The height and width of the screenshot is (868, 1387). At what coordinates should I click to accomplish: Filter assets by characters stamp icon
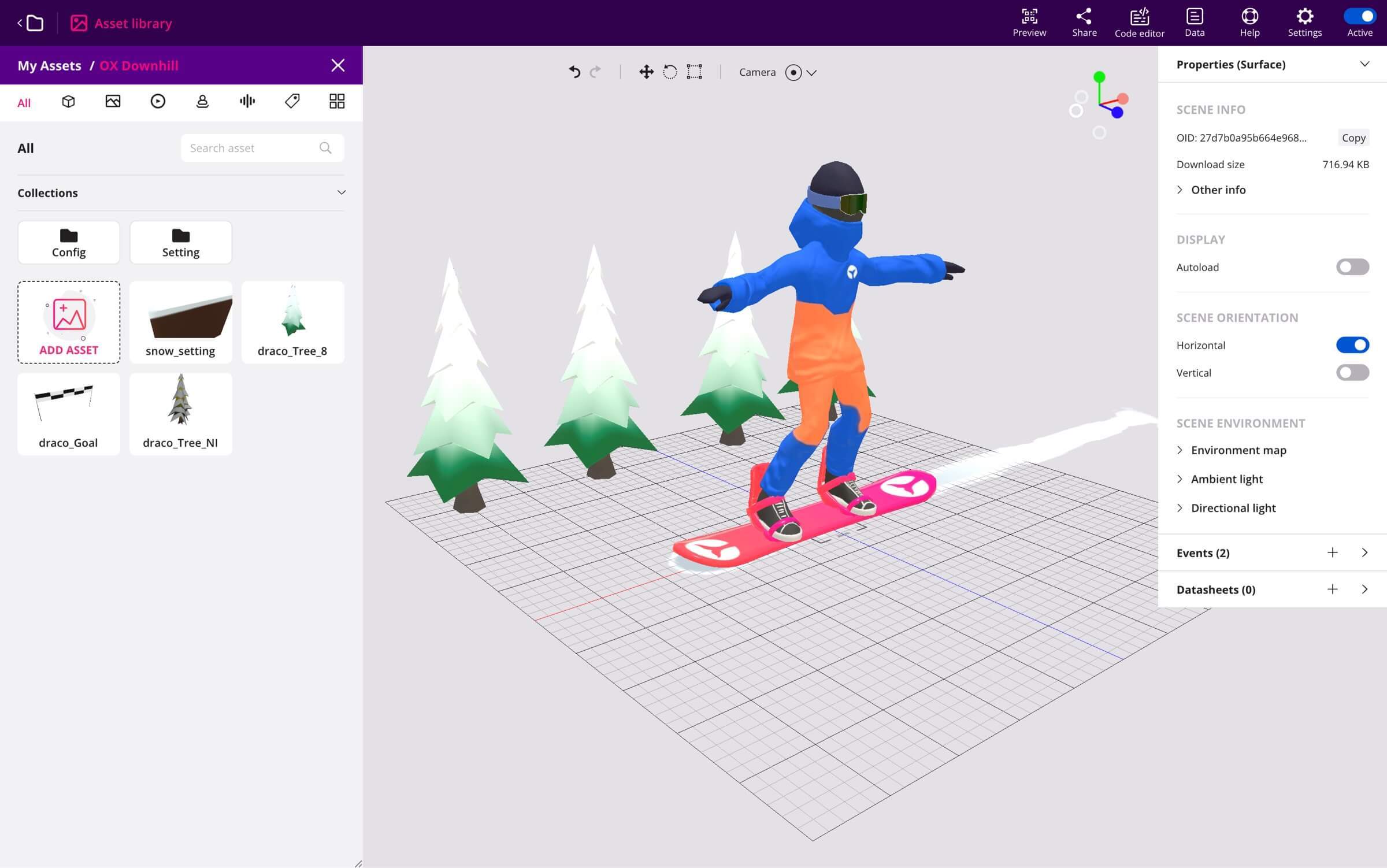point(202,102)
